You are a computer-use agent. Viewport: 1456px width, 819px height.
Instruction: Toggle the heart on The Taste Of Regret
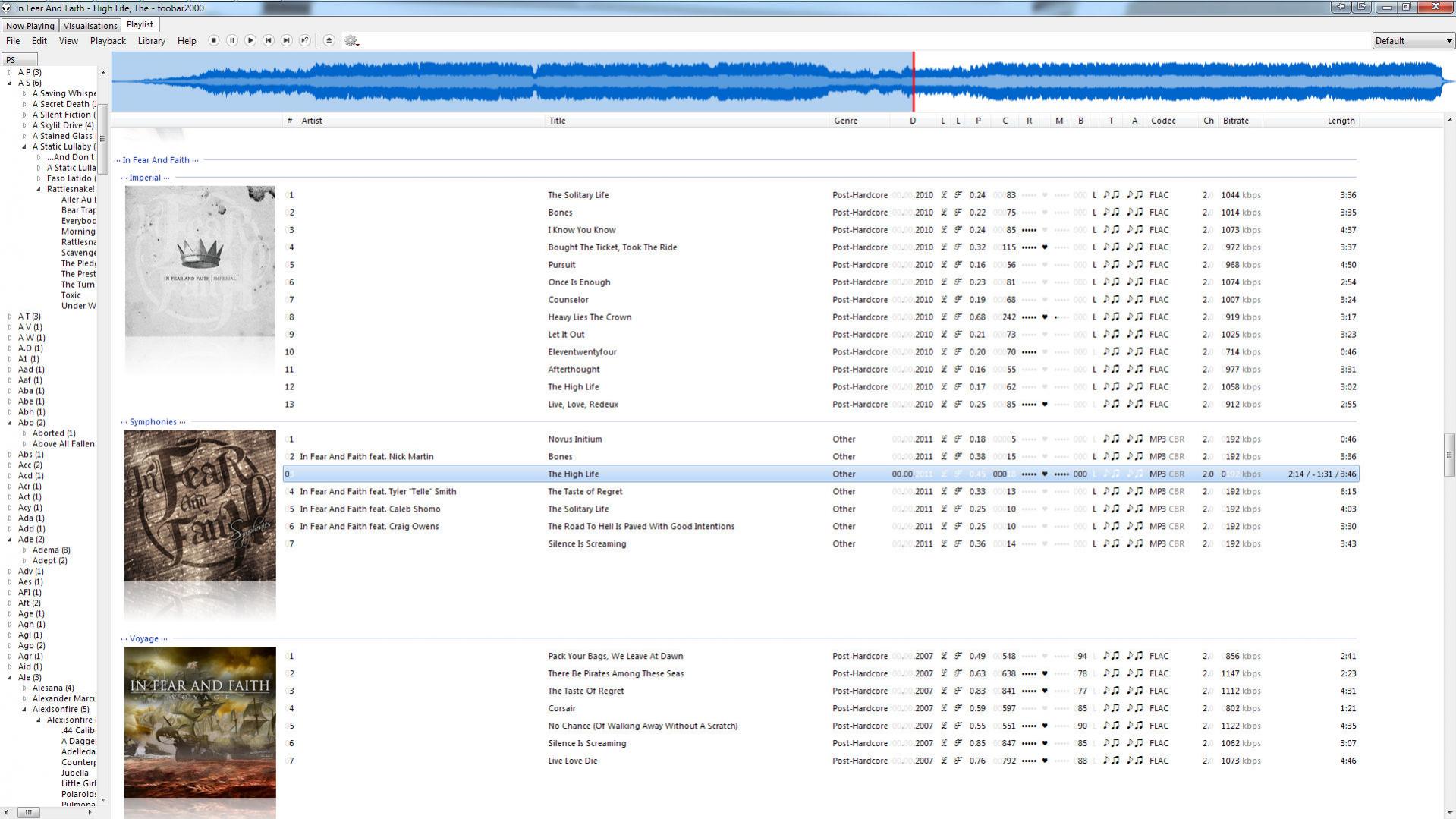point(1045,691)
